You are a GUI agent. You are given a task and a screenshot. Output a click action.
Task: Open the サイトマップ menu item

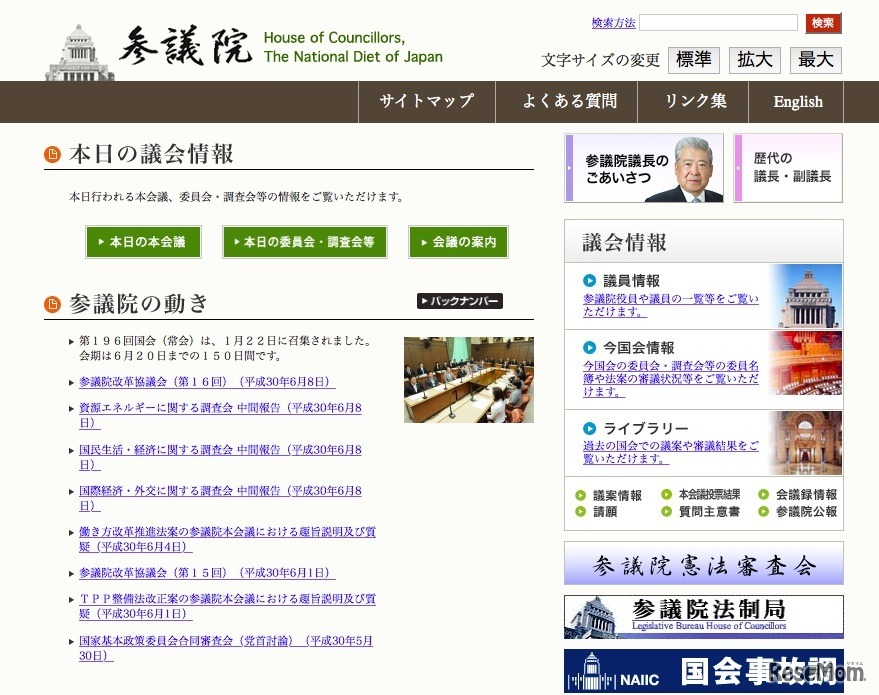pyautogui.click(x=426, y=101)
